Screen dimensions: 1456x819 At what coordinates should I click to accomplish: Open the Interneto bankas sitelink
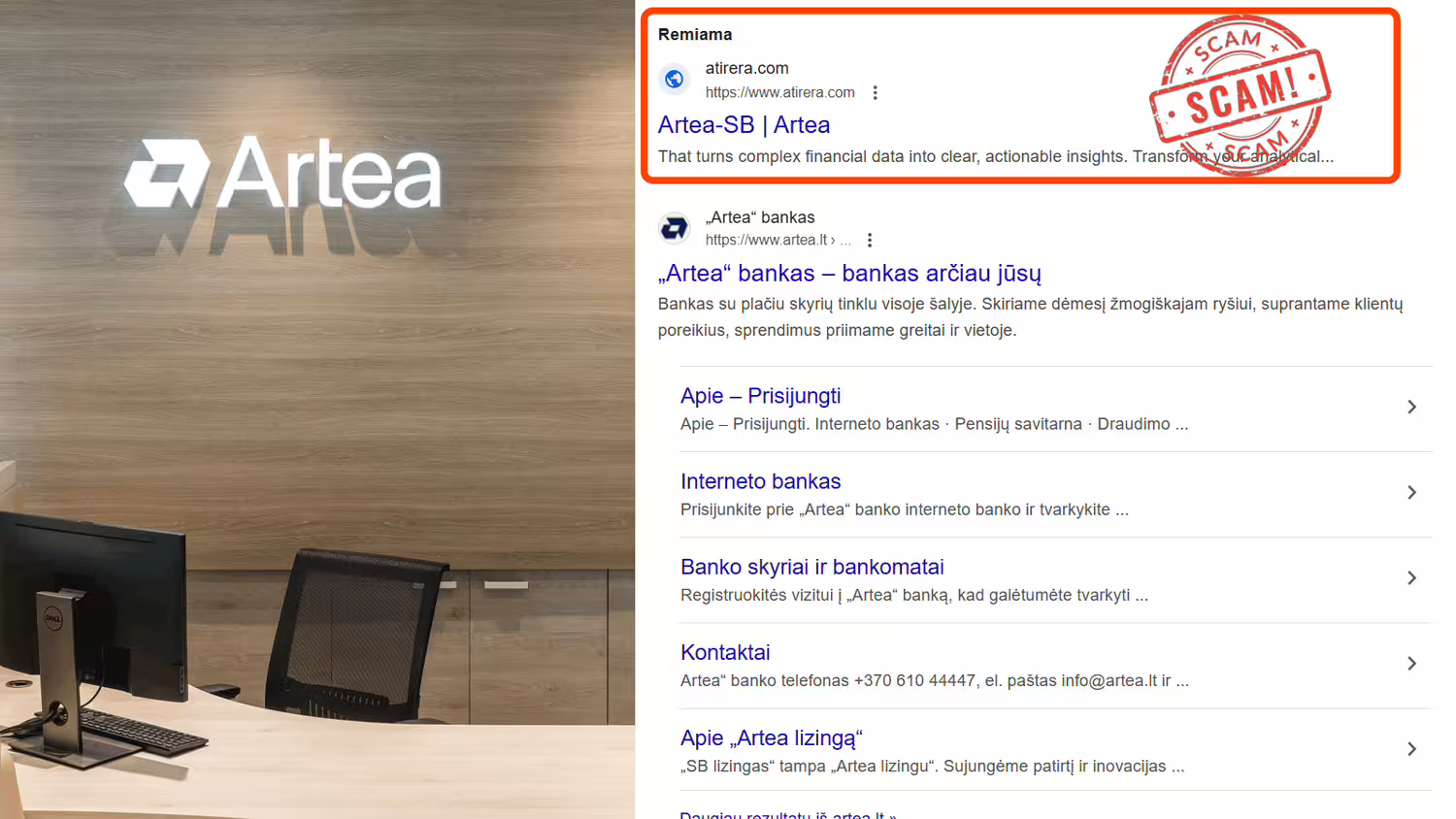pyautogui.click(x=760, y=481)
